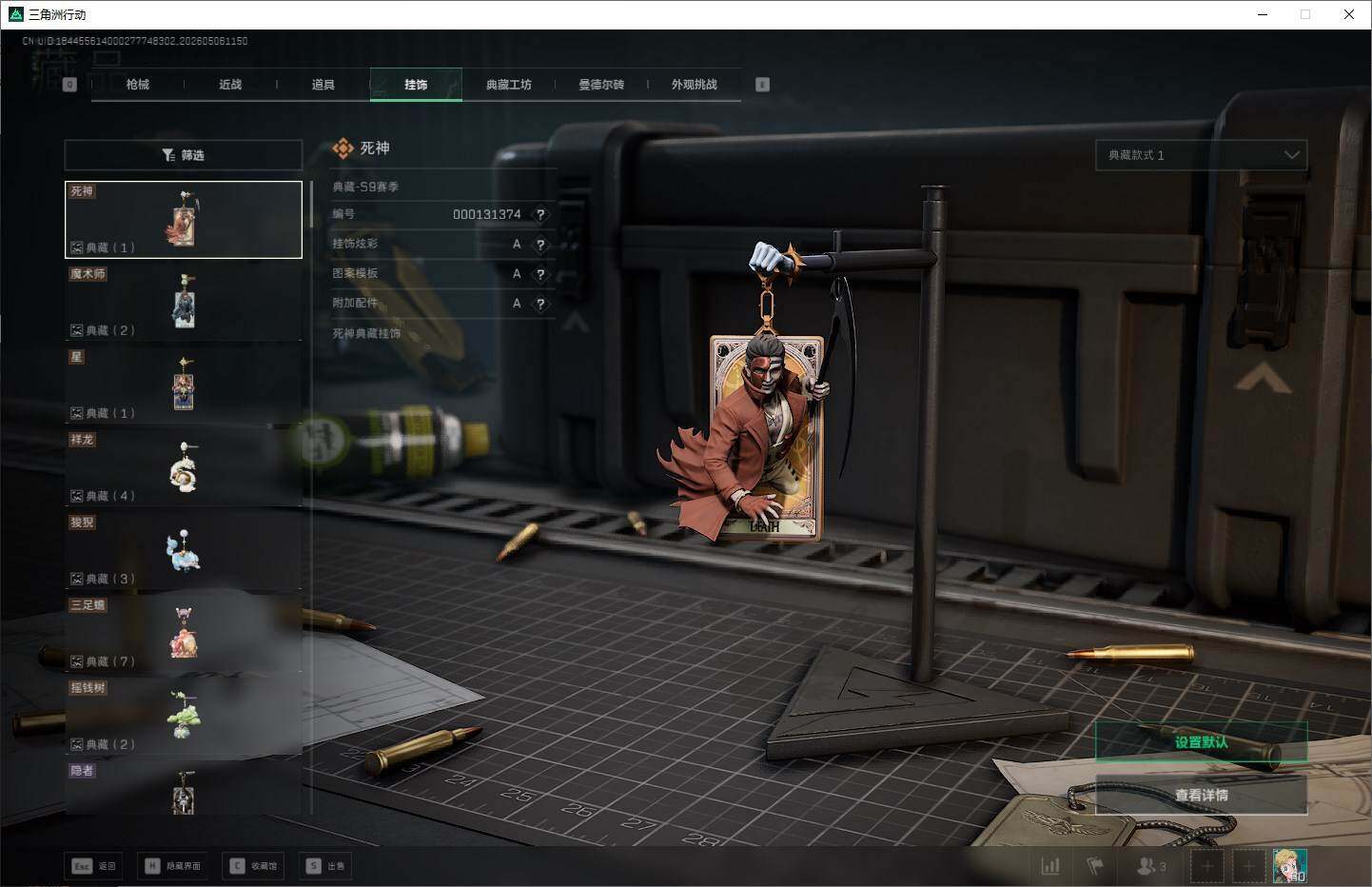
Task: Select the 死神 charm thumbnail
Action: click(184, 220)
